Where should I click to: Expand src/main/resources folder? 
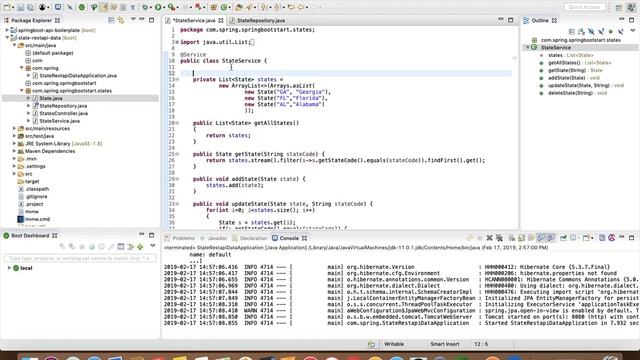click(x=14, y=129)
